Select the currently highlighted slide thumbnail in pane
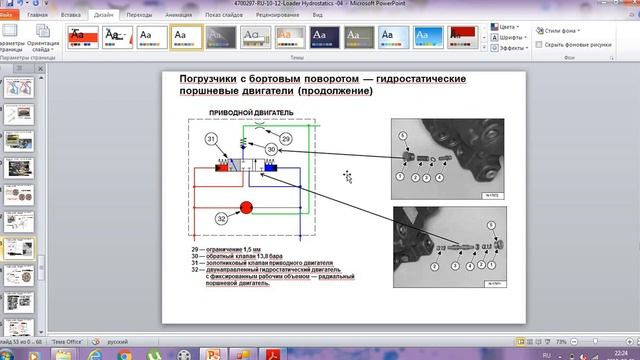The width and height of the screenshot is (640, 360). click(x=19, y=249)
